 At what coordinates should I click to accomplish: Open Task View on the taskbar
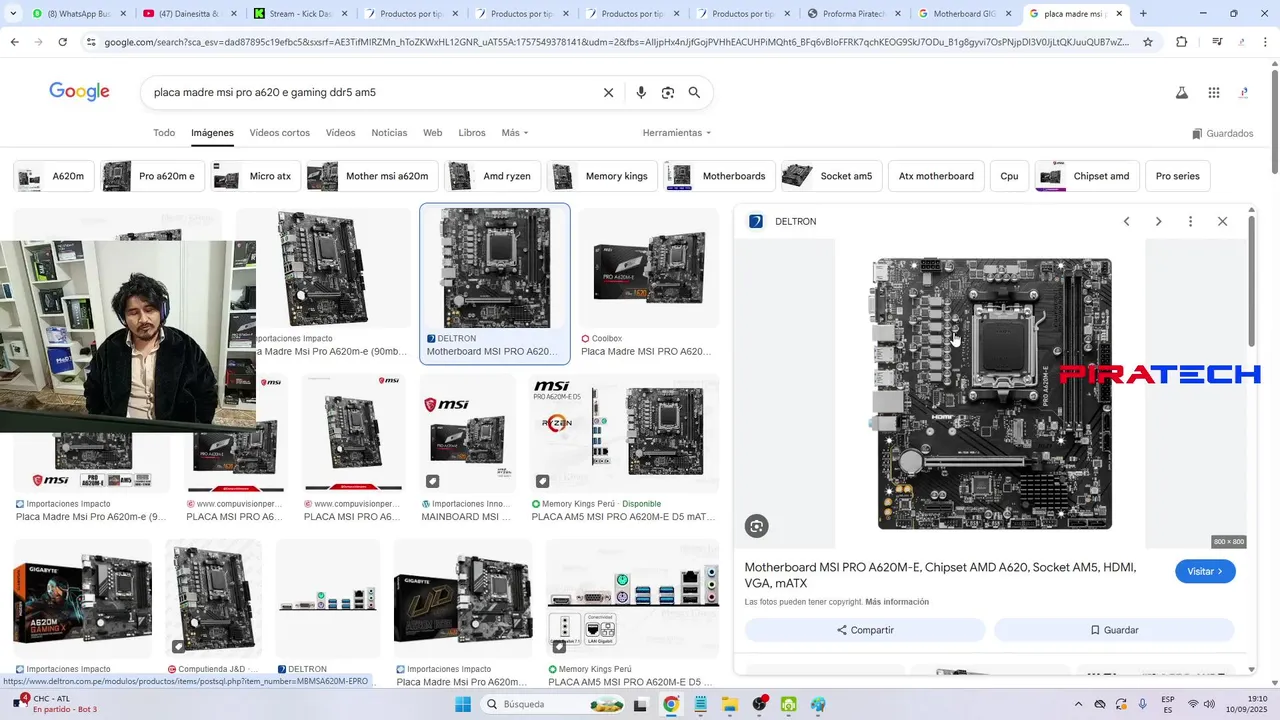(x=641, y=704)
